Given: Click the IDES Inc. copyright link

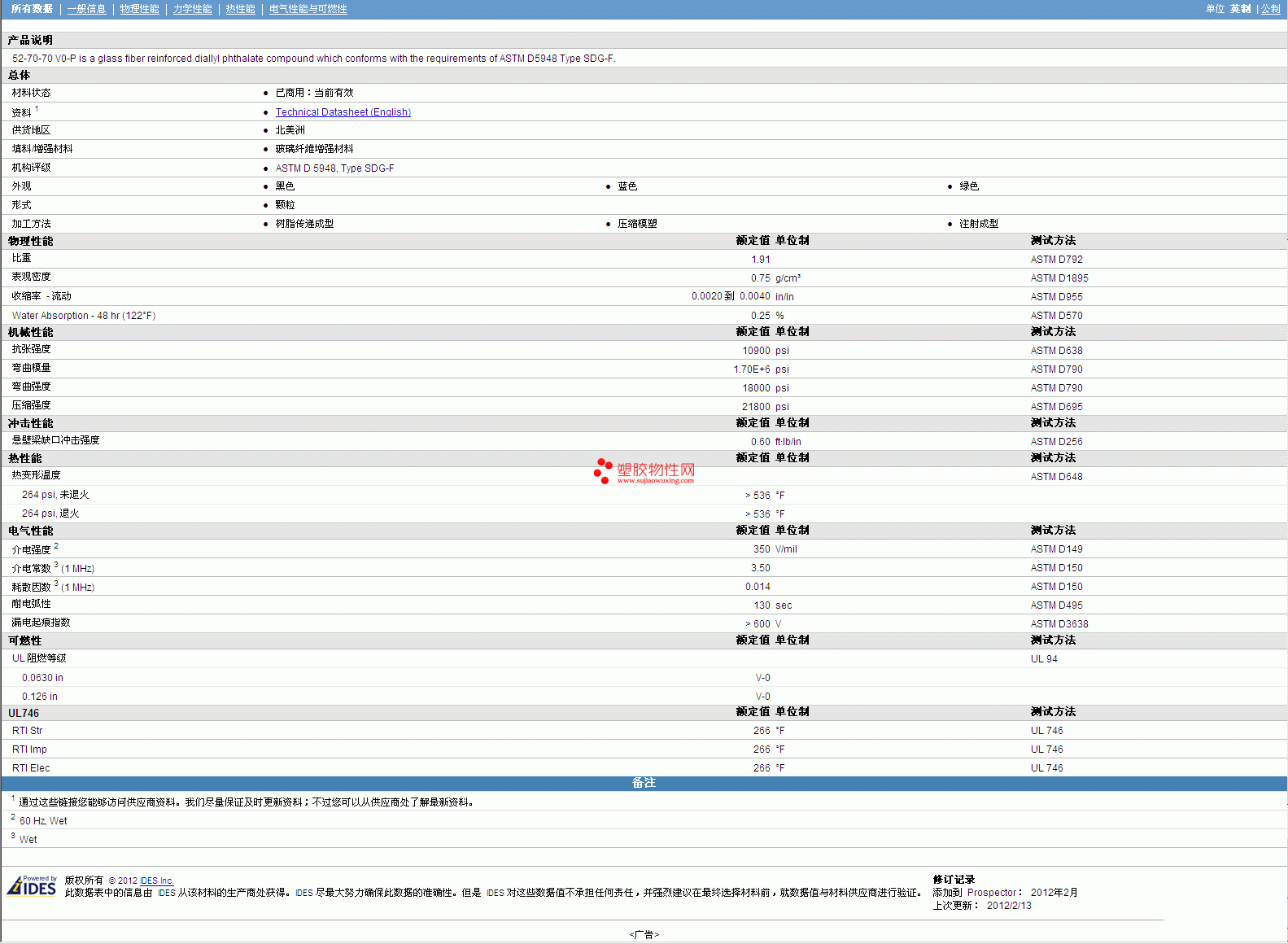Looking at the screenshot, I should [156, 881].
